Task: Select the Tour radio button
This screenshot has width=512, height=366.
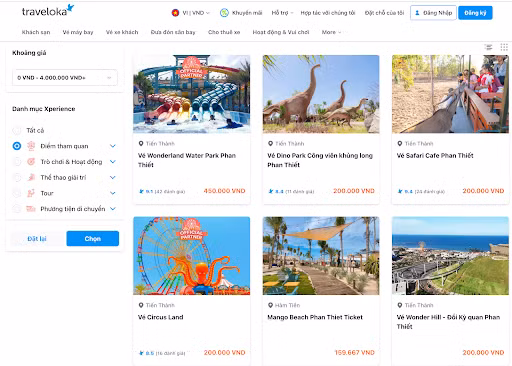Action: point(17,193)
